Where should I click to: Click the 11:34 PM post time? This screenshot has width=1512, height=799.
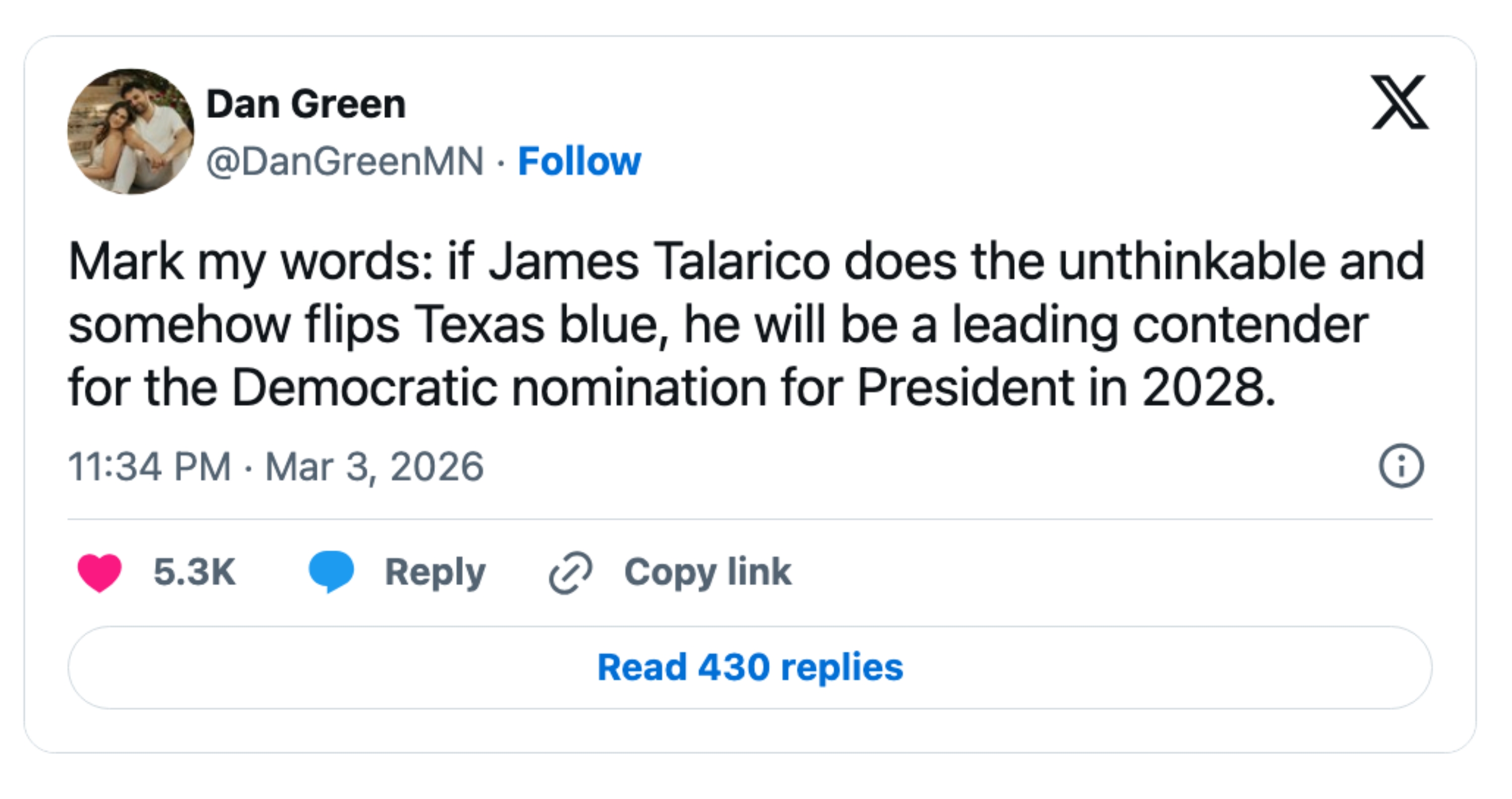(x=150, y=467)
